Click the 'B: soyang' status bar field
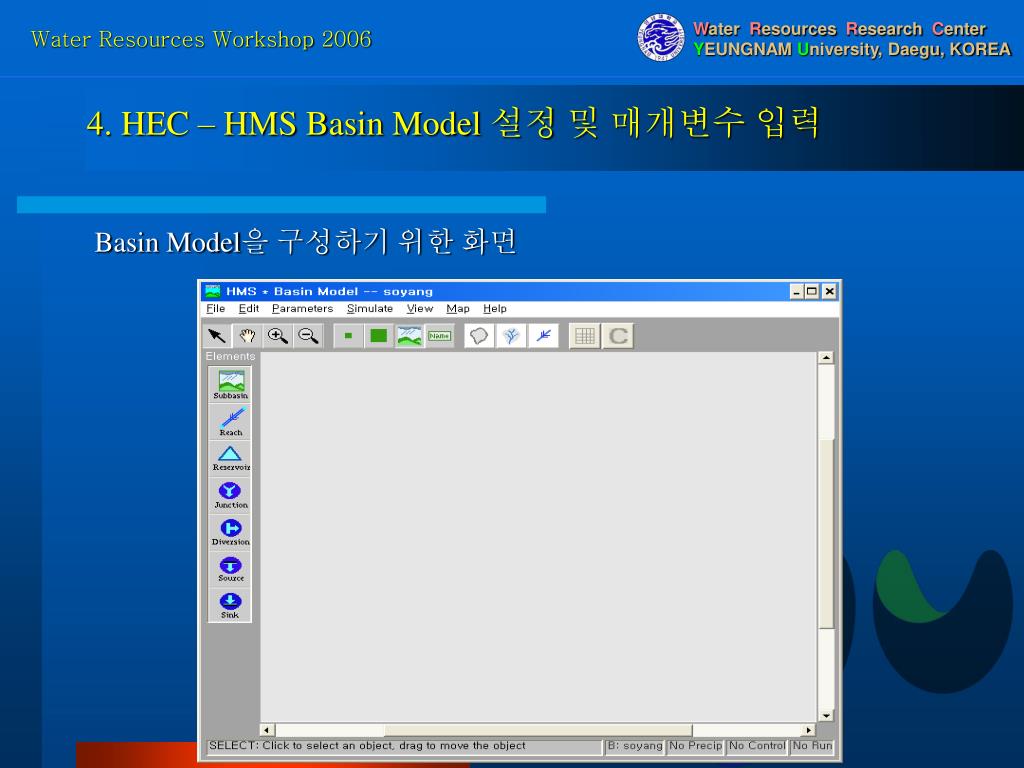1024x768 pixels. click(x=634, y=746)
